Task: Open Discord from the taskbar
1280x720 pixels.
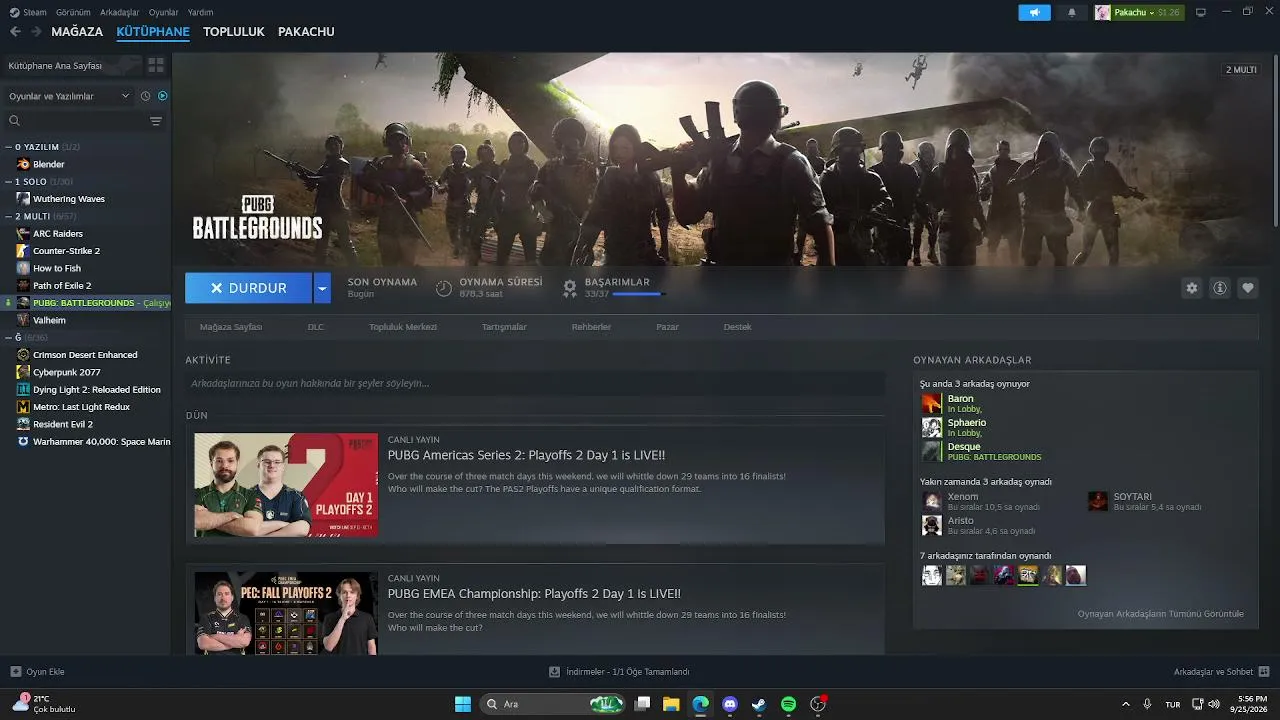Action: pos(730,704)
